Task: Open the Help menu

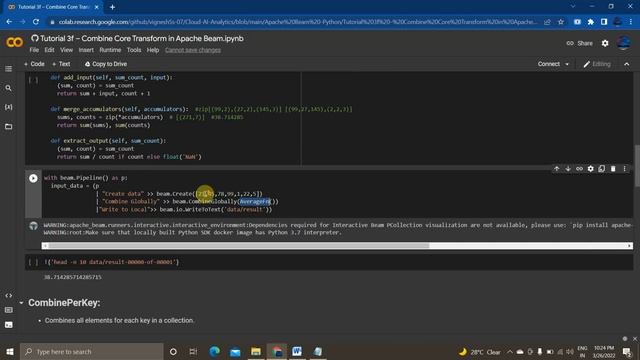Action: pyautogui.click(x=153, y=50)
